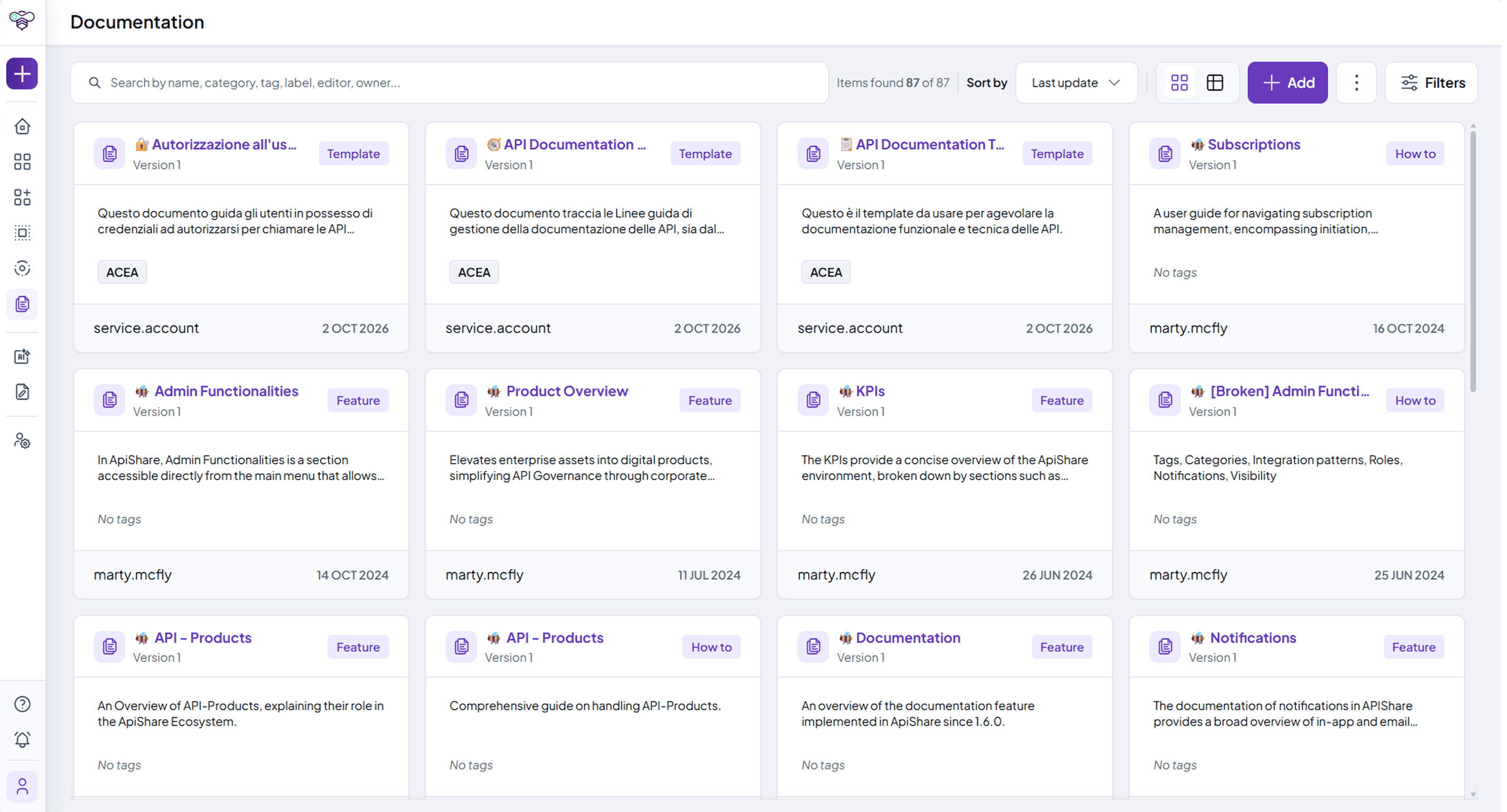Open the KPIs document
The image size is (1507, 812).
(x=870, y=391)
